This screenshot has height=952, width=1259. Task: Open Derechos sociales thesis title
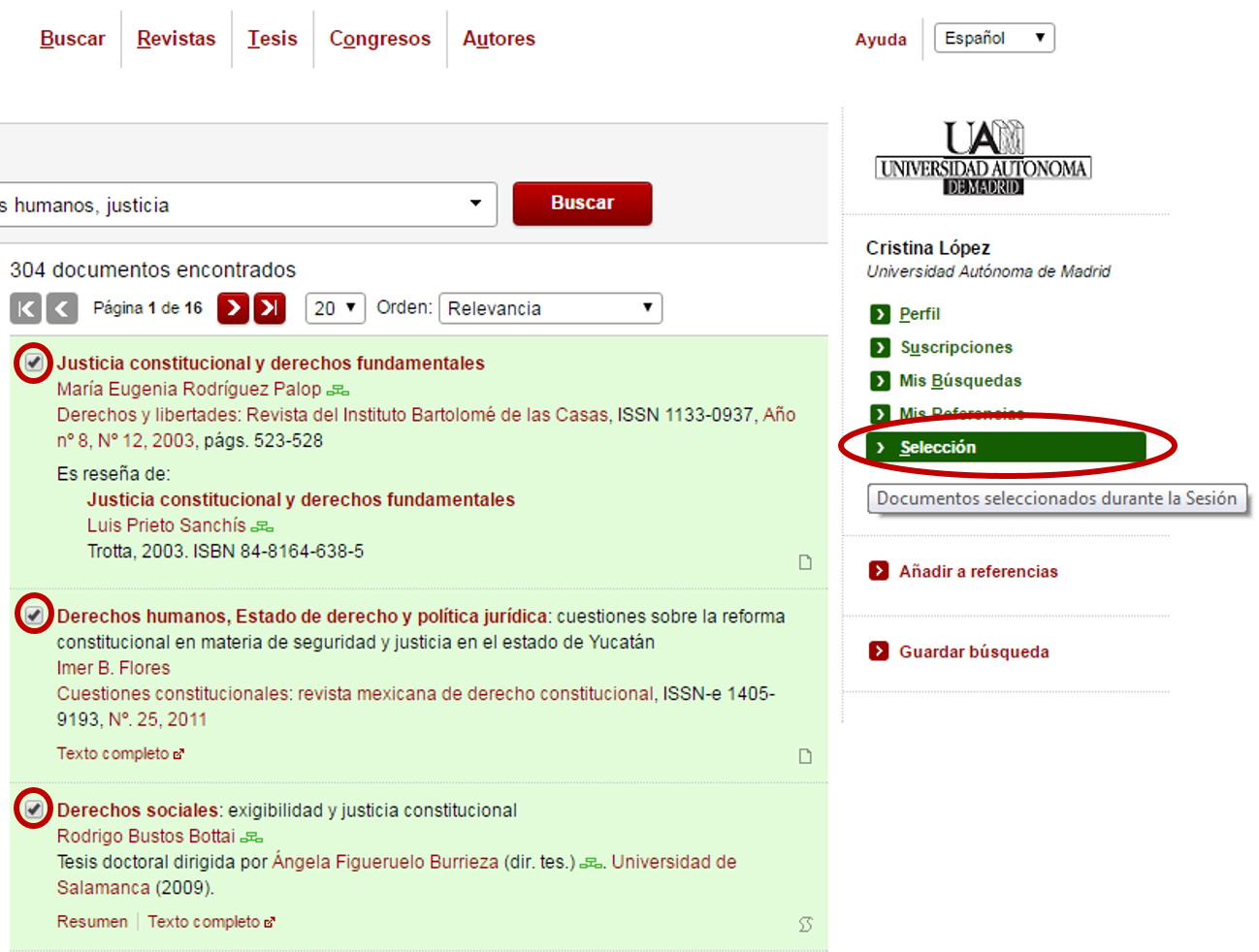point(138,810)
